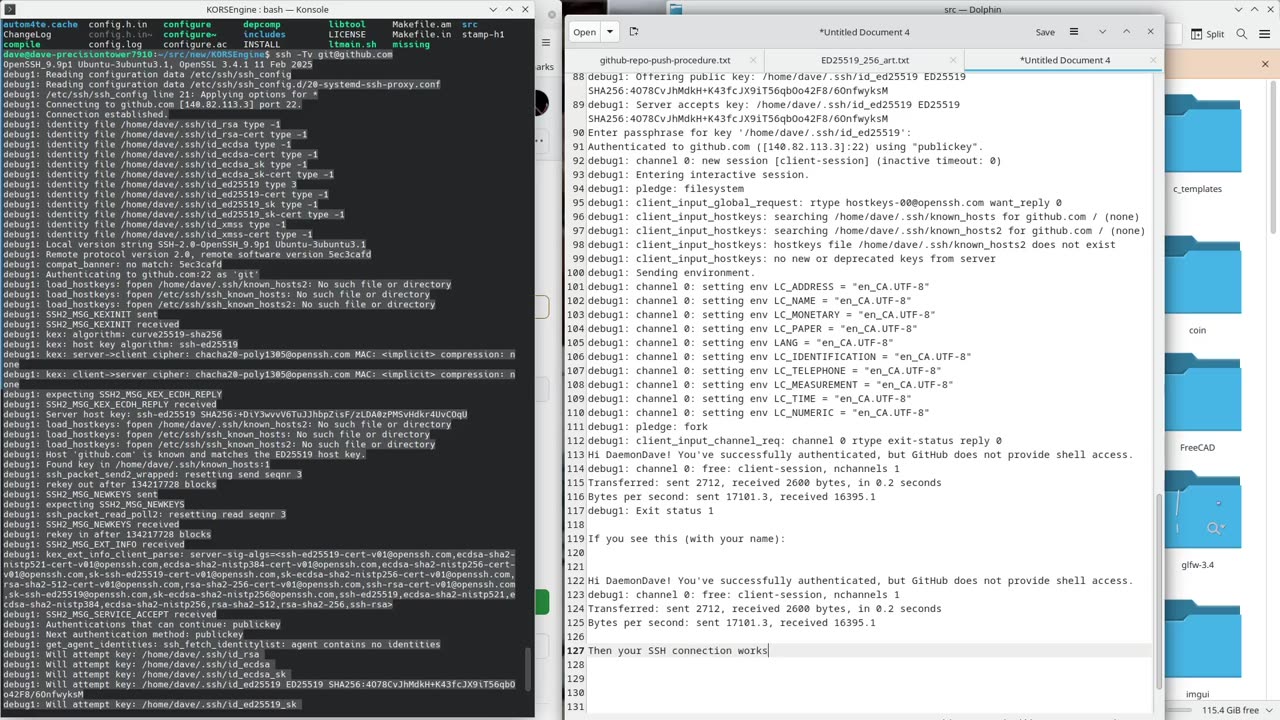Close the ED25519_256_art.txt tab
The width and height of the screenshot is (1280, 720).
(x=953, y=60)
